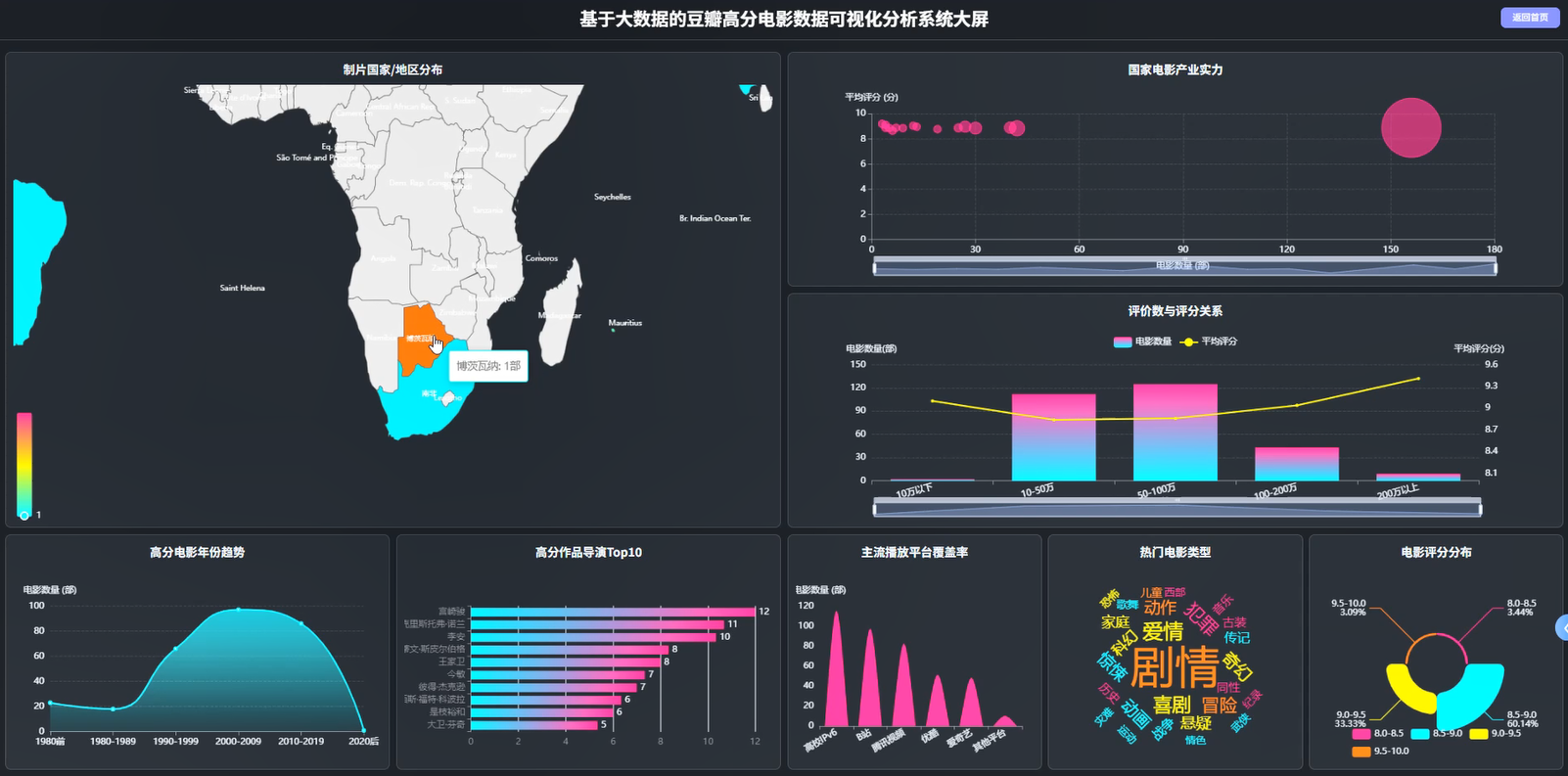Click the 王家卫 director bar

point(566,662)
